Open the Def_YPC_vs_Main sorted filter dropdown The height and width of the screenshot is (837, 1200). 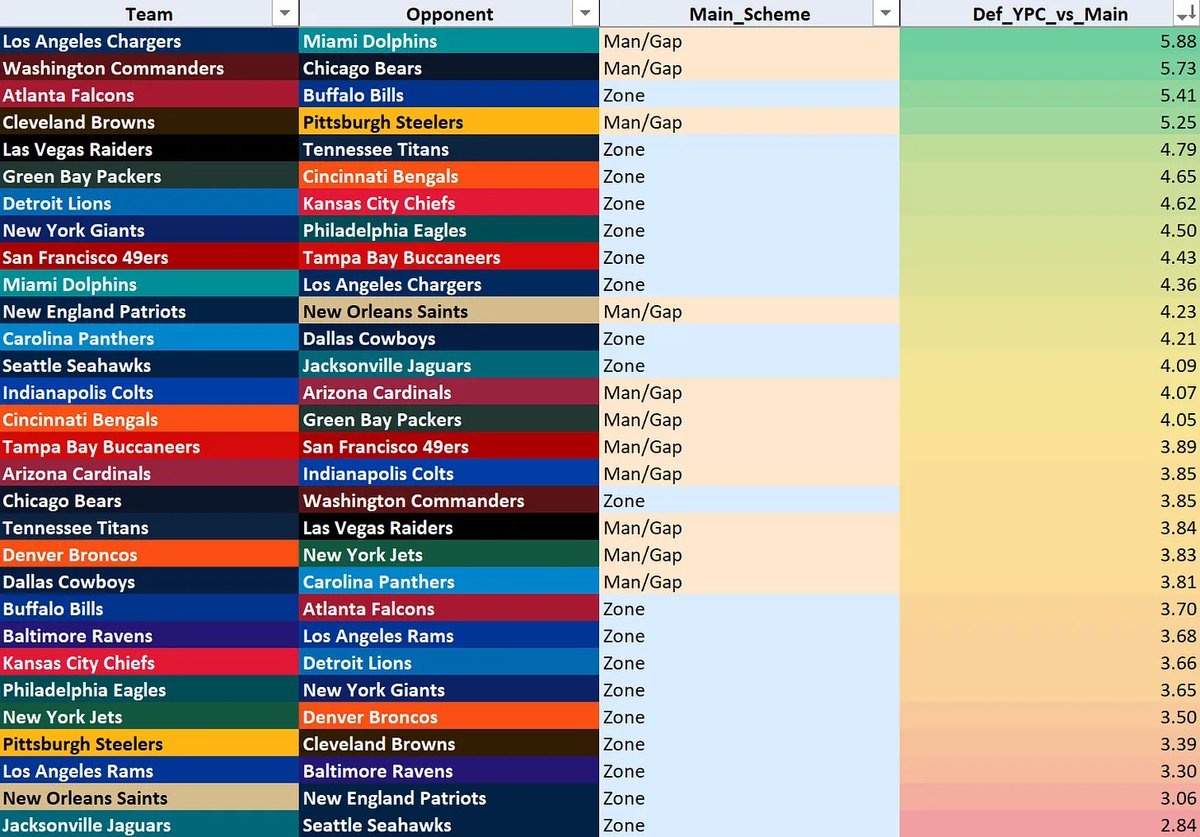(x=1186, y=14)
